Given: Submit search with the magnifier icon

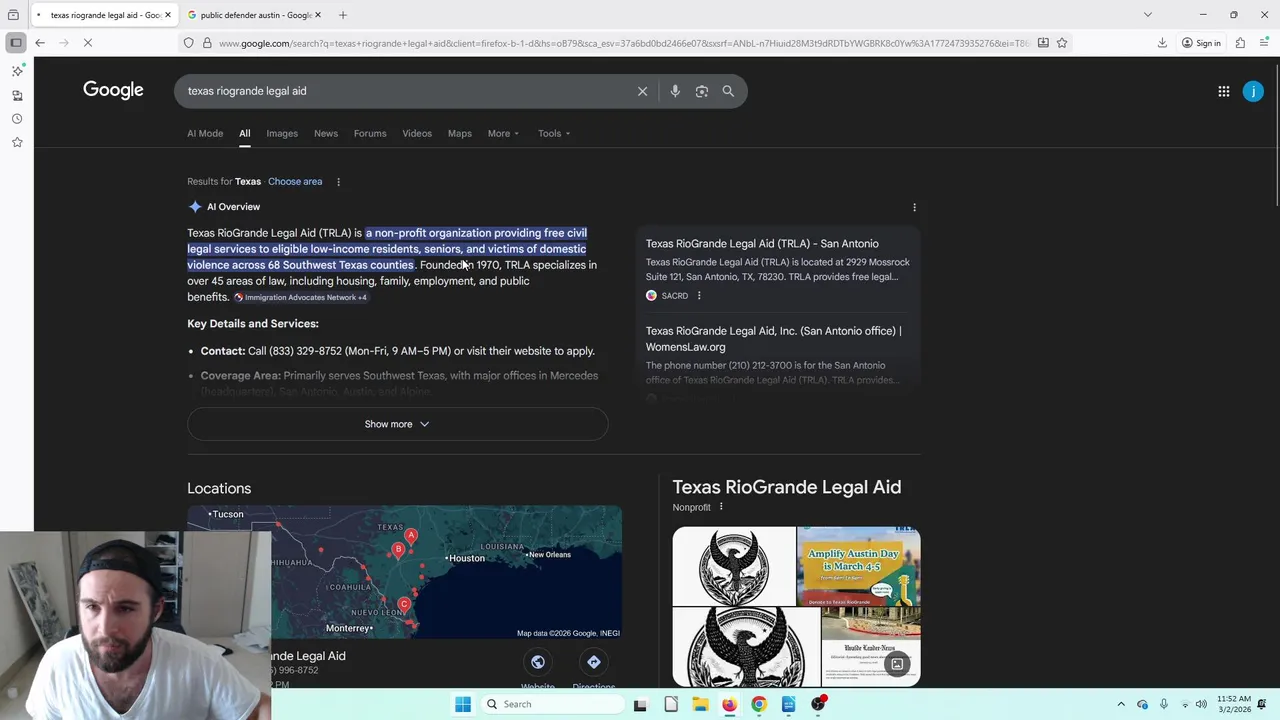Looking at the screenshot, I should (x=728, y=91).
